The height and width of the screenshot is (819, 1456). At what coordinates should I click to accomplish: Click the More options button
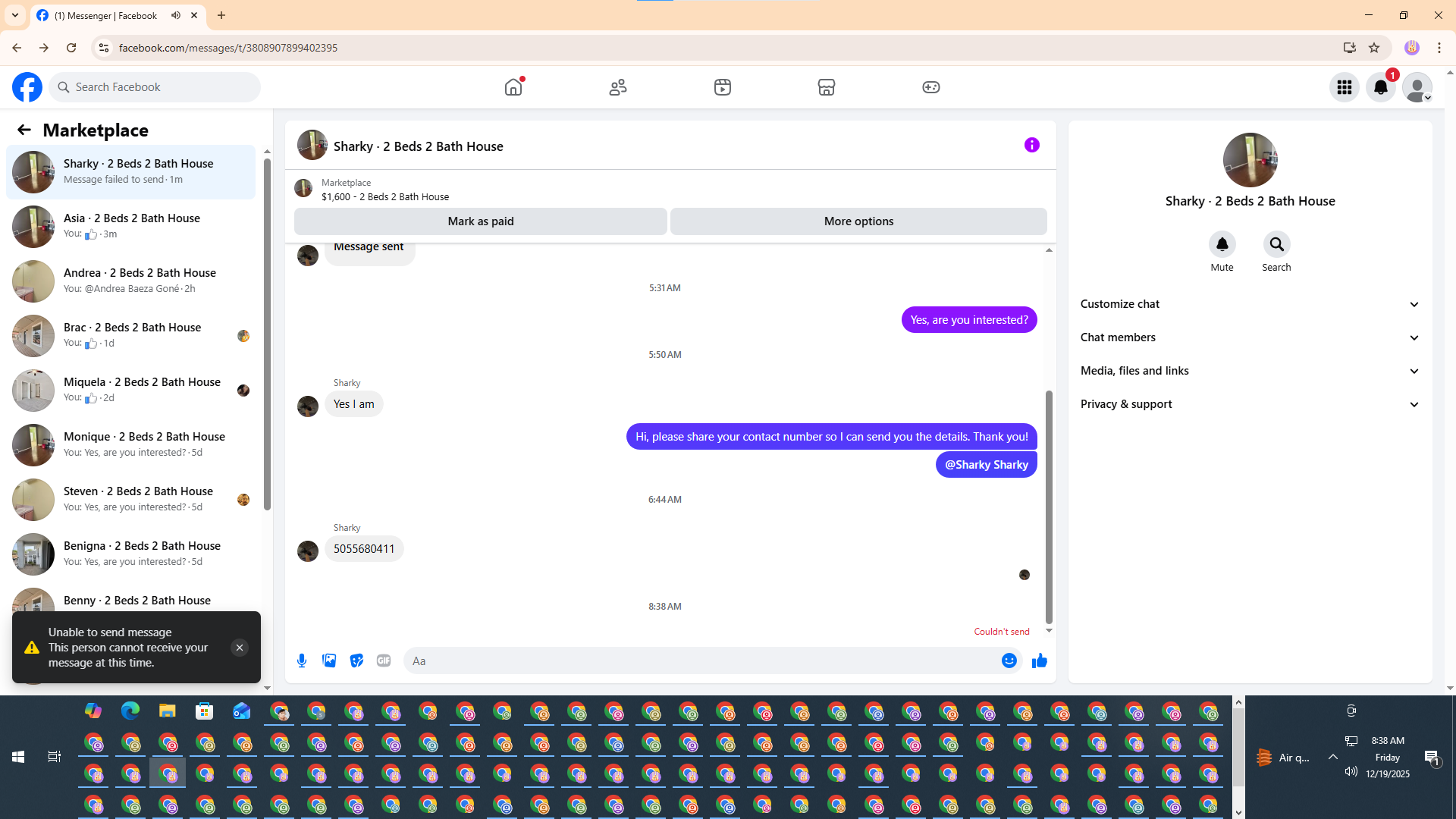tap(858, 221)
